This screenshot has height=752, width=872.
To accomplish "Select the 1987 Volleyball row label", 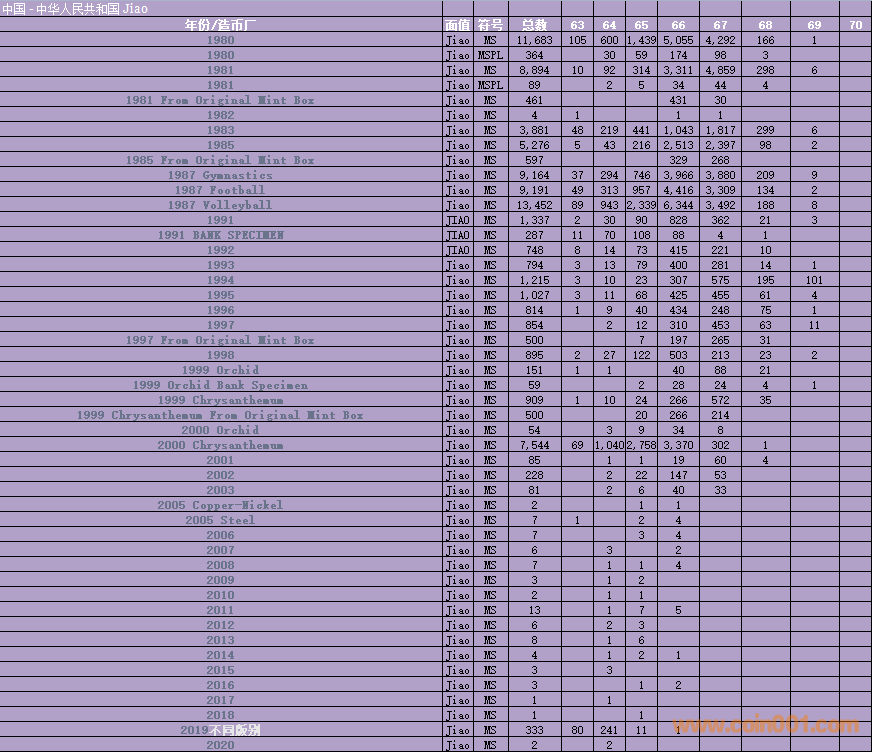I will pyautogui.click(x=220, y=205).
